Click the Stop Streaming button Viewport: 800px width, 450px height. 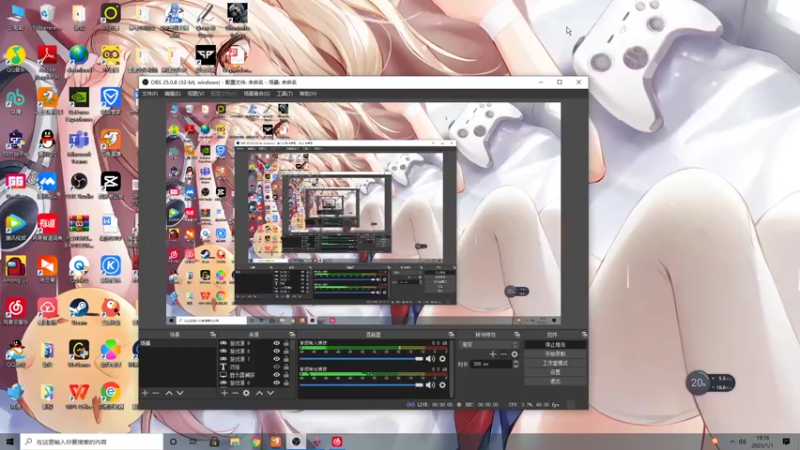click(555, 345)
